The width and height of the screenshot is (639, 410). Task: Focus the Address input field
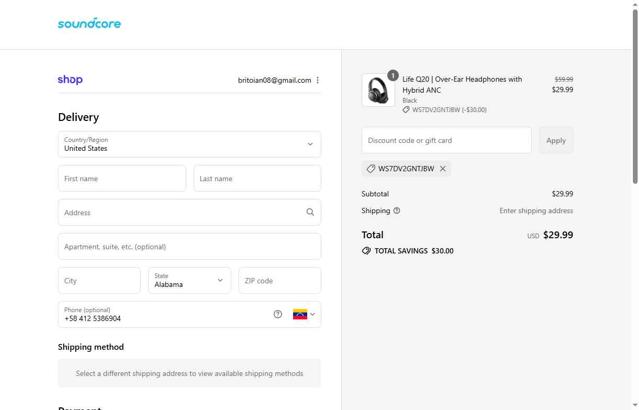pyautogui.click(x=189, y=212)
